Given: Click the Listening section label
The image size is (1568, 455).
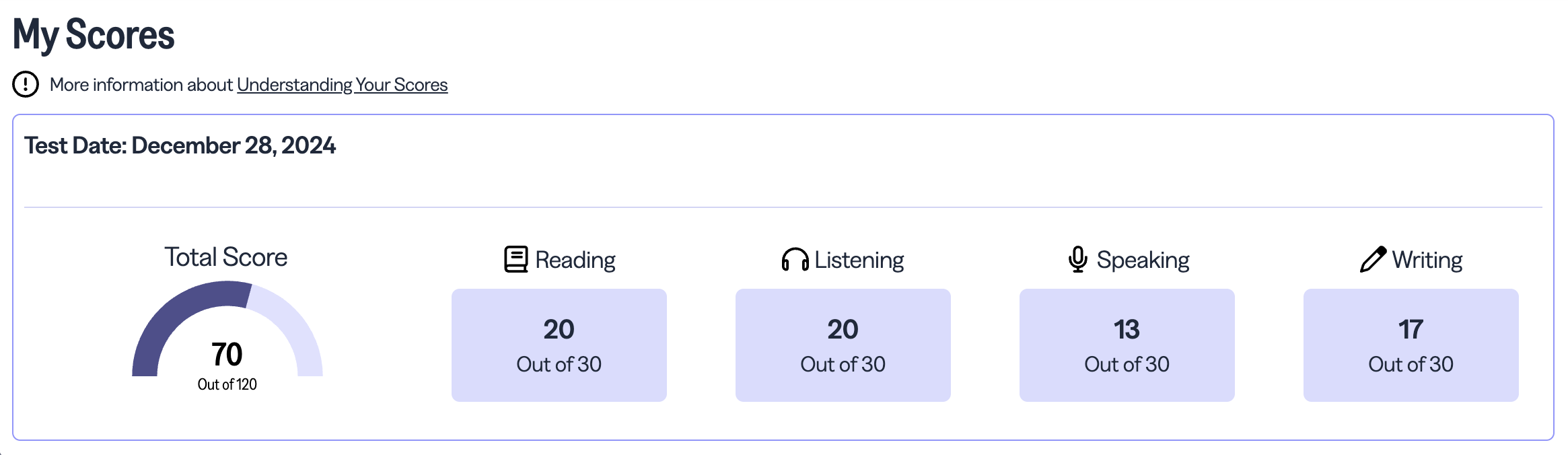Looking at the screenshot, I should click(859, 260).
